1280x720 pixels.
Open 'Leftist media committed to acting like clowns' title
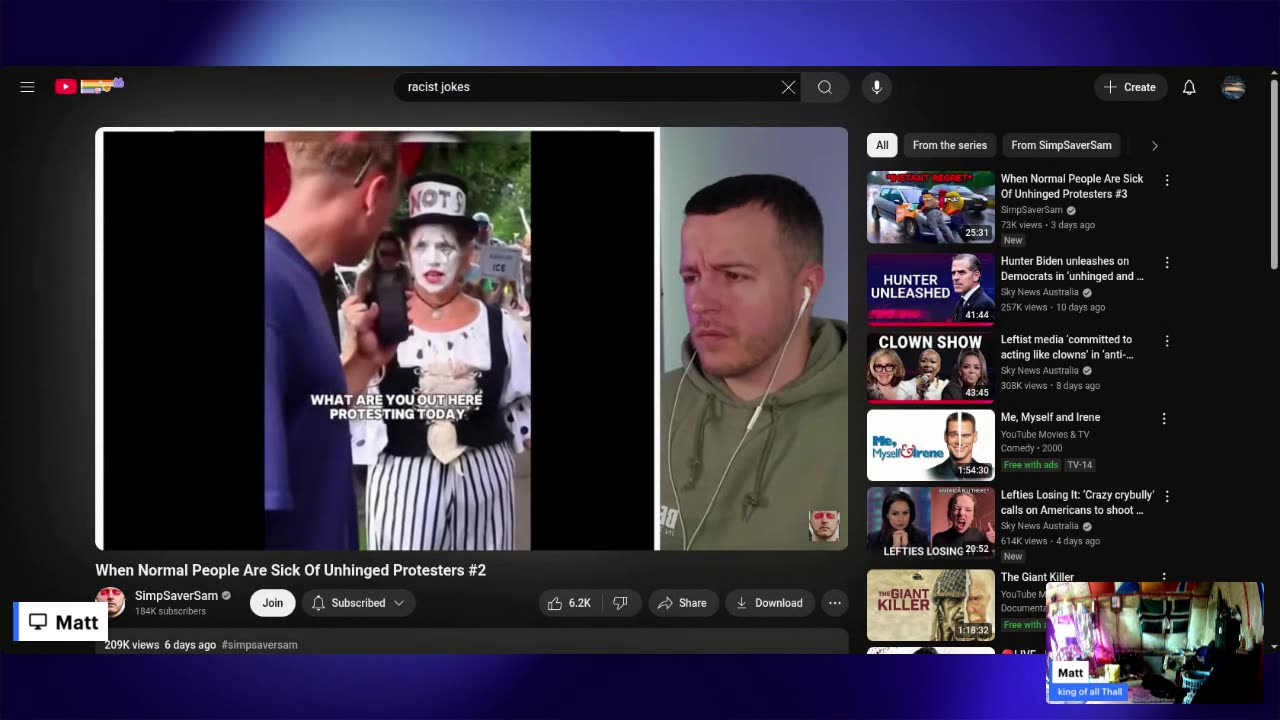click(1067, 347)
